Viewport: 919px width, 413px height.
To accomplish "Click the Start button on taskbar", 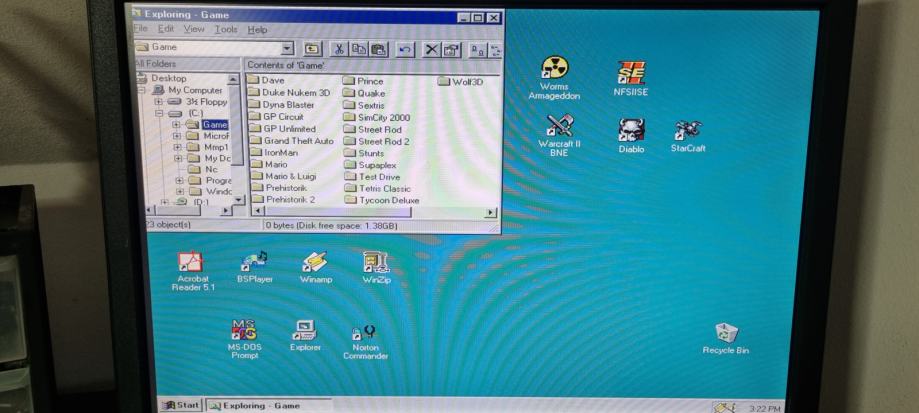I will click(x=181, y=405).
